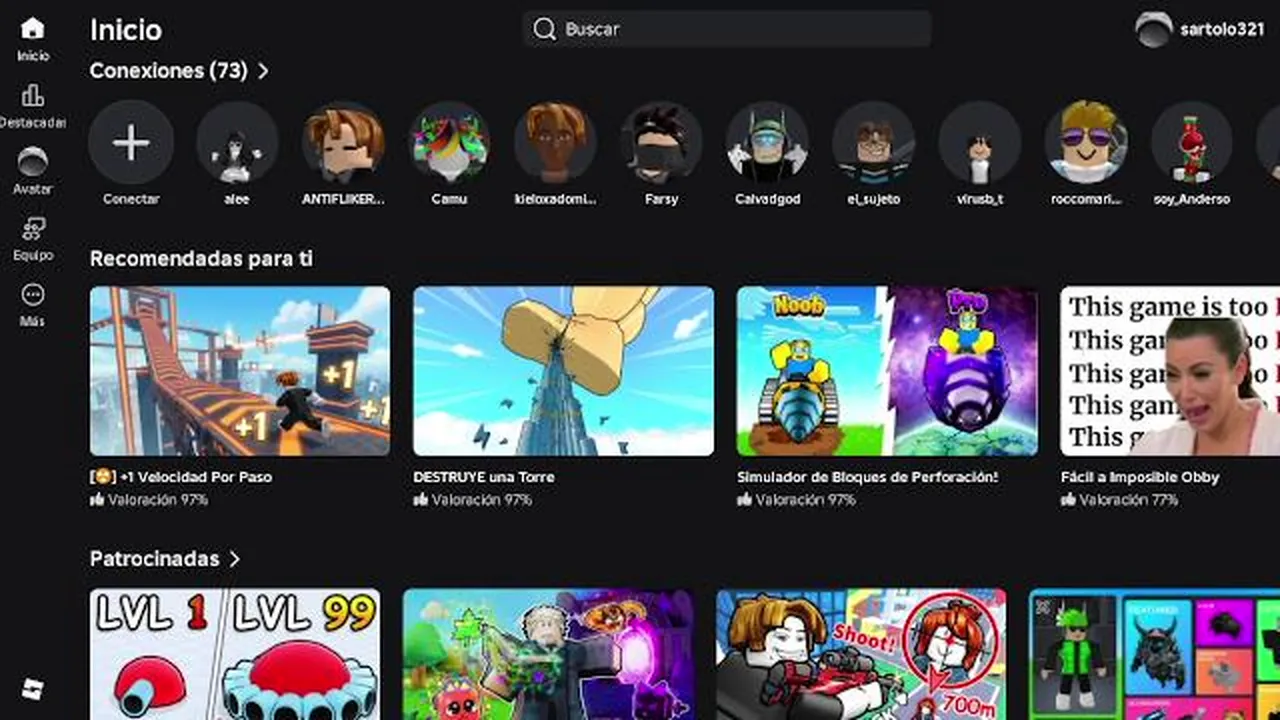Click the Fácil a Imposible Obby title
Image resolution: width=1280 pixels, height=720 pixels.
click(1140, 477)
